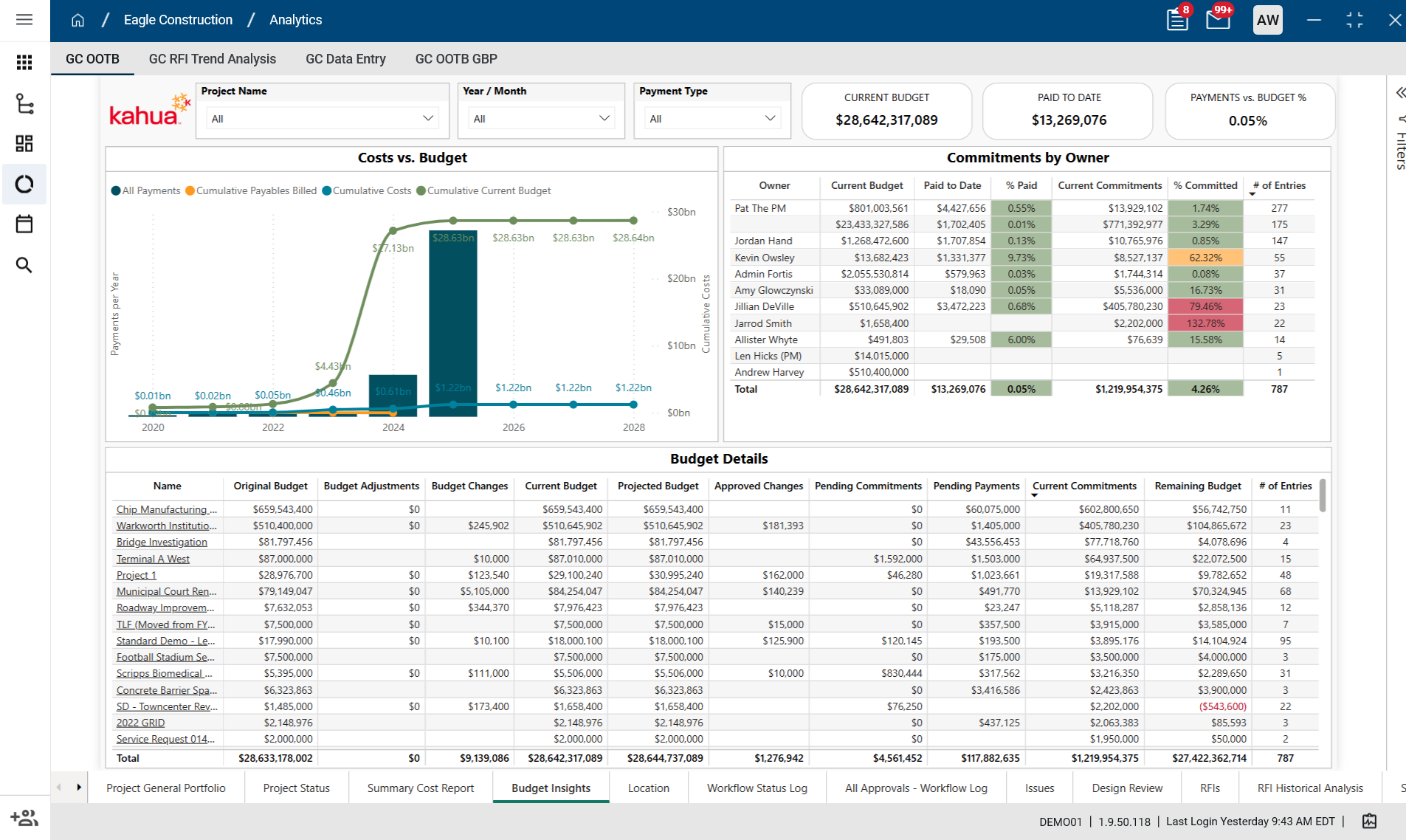The width and height of the screenshot is (1406, 840).
Task: Click the project hierarchy tree icon
Action: pyautogui.click(x=24, y=103)
